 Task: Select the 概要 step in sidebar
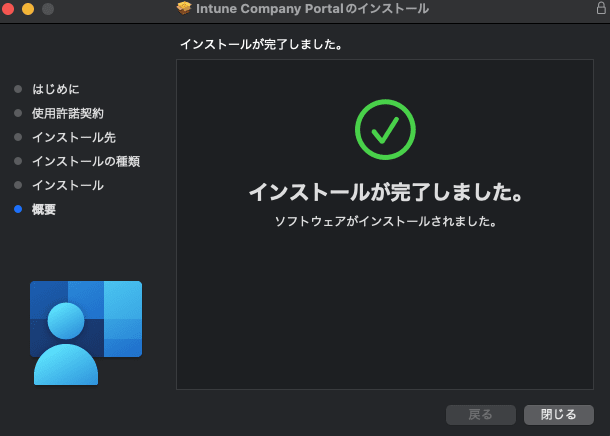click(44, 209)
